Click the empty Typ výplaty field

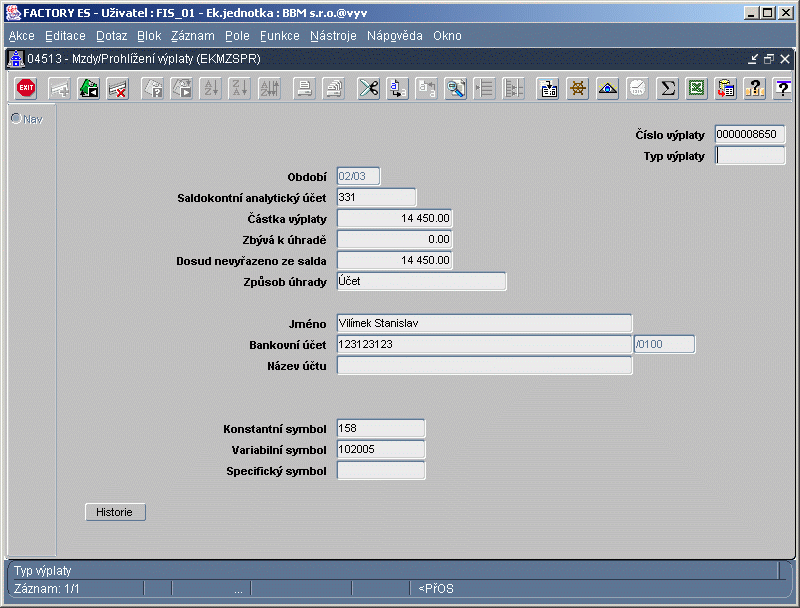click(749, 155)
